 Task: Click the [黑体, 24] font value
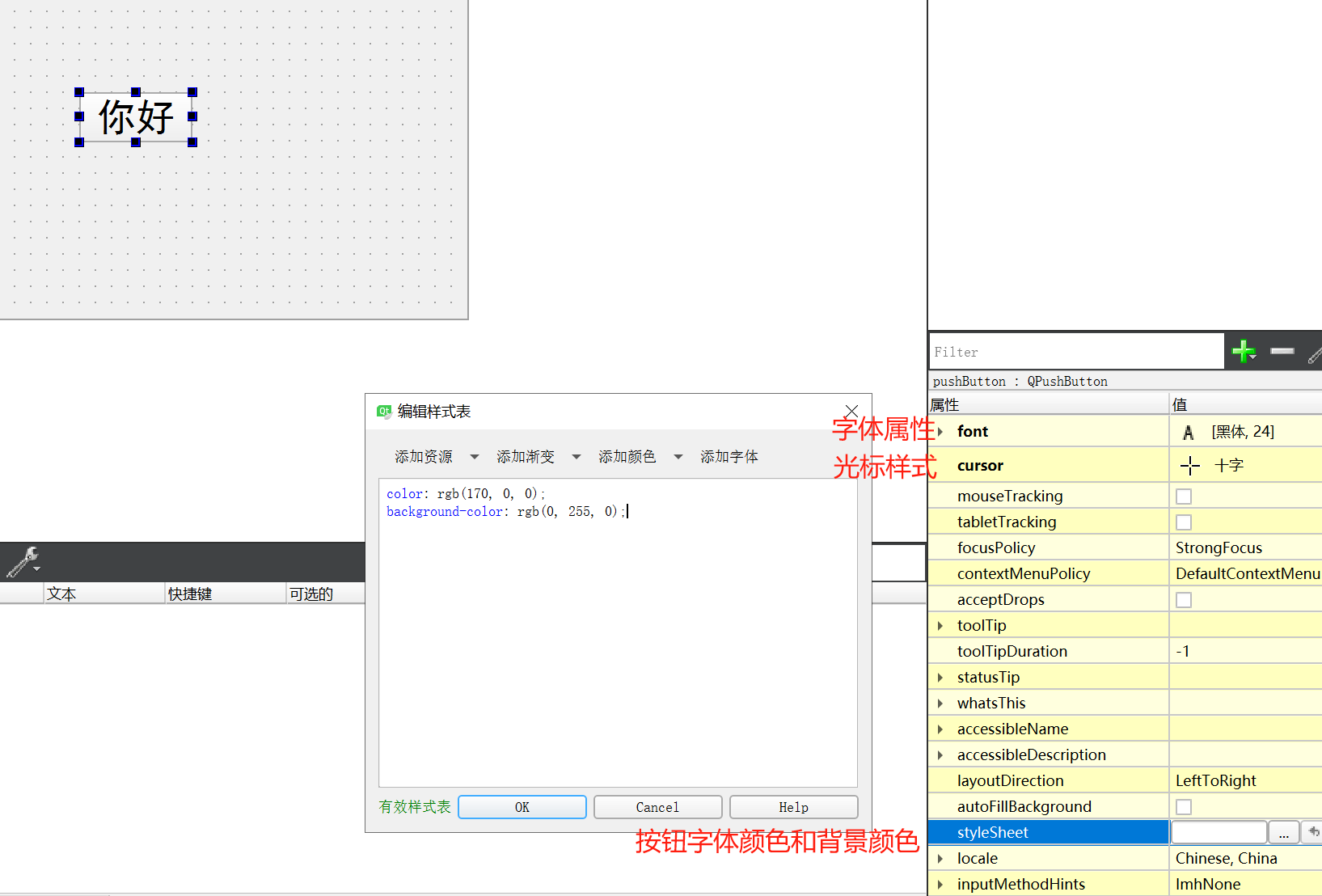pos(1243,432)
